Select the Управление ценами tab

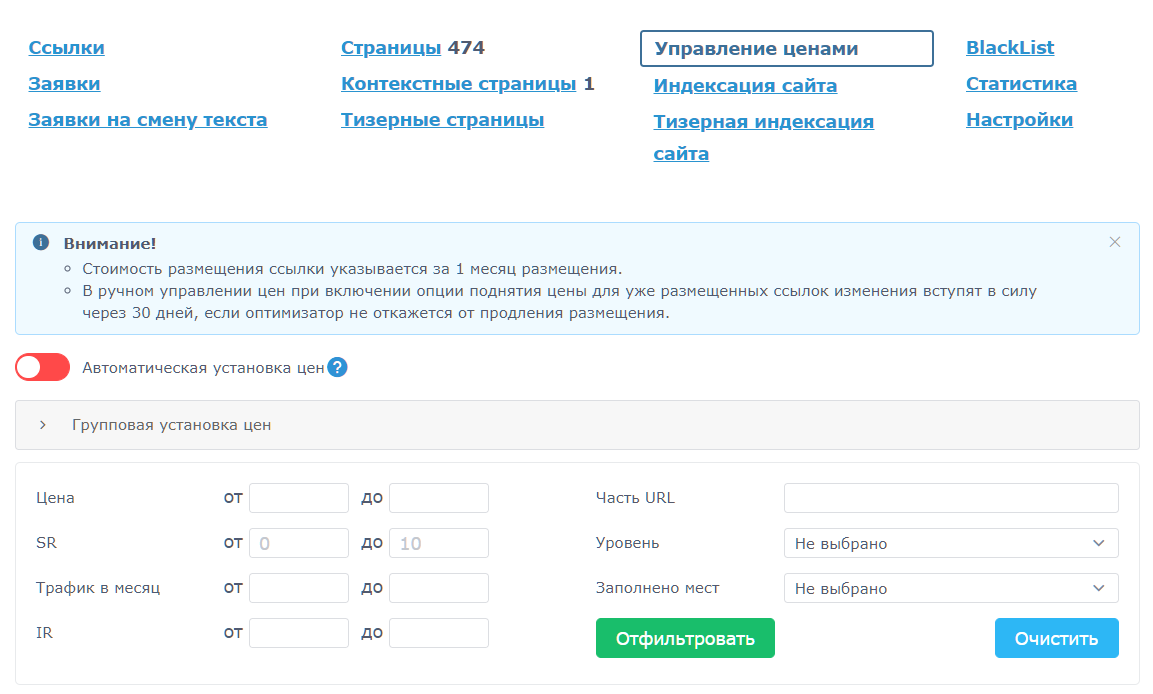coord(786,49)
